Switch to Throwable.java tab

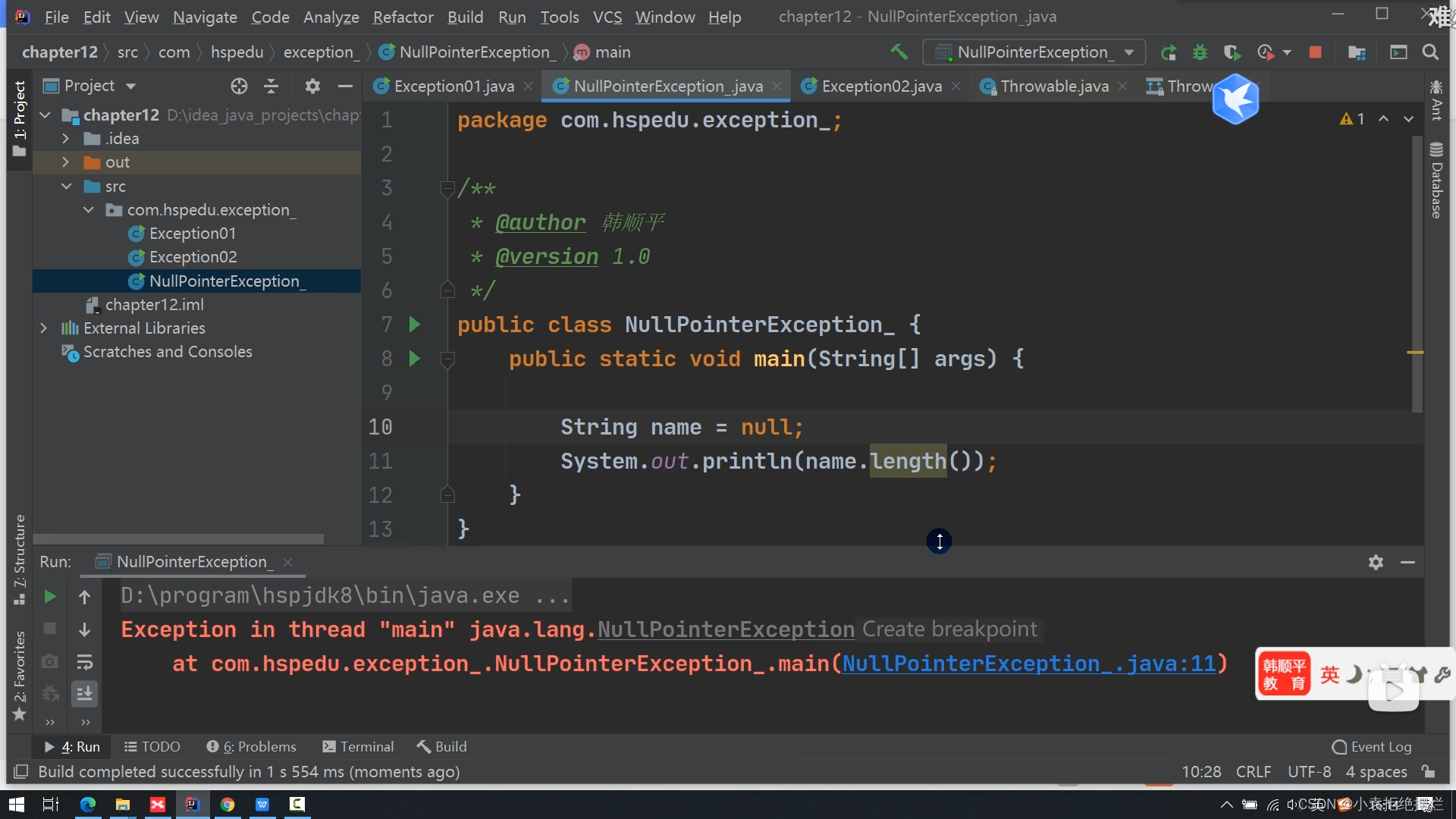pyautogui.click(x=1053, y=86)
